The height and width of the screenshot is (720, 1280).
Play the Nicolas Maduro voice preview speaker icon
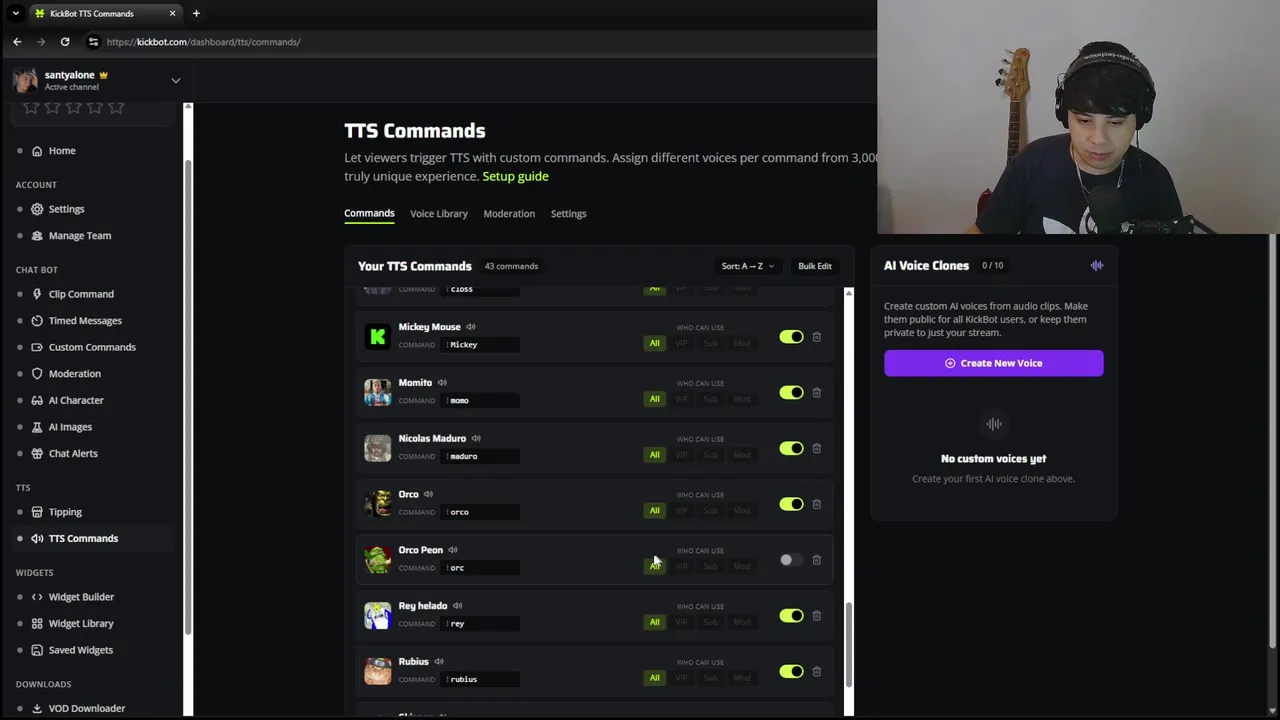(476, 438)
